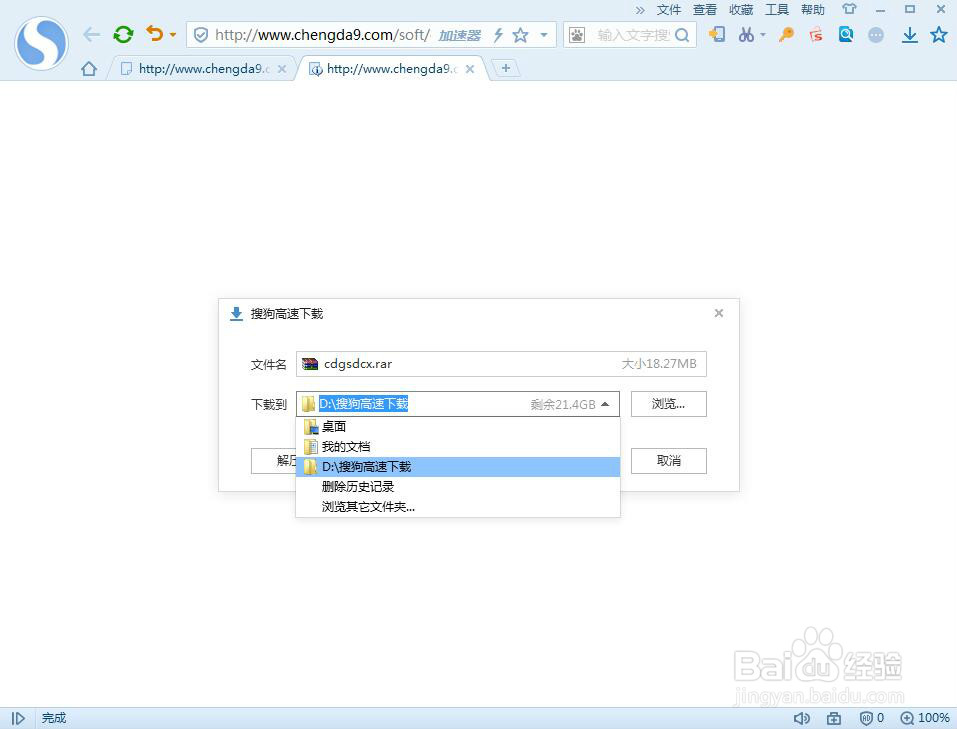Viewport: 957px width, 729px height.
Task: Click the security shield icon in address bar
Action: click(x=201, y=35)
